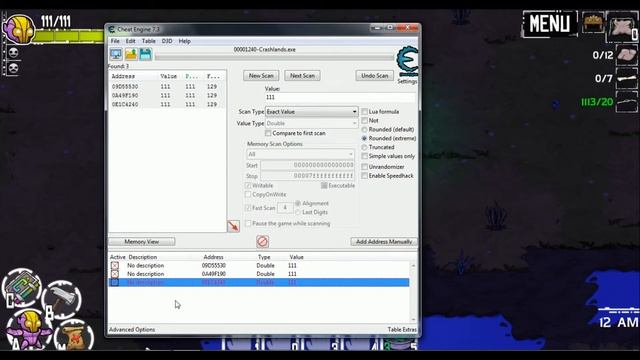Open the Edit menu
Viewport: 640px width, 360px height.
pyautogui.click(x=130, y=41)
